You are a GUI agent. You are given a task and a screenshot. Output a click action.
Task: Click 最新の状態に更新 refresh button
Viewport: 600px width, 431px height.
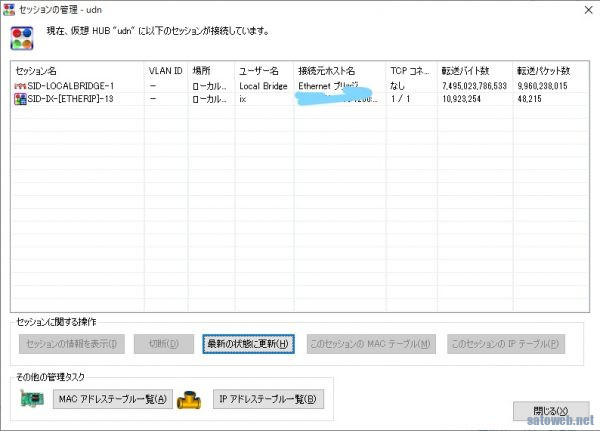[x=248, y=344]
